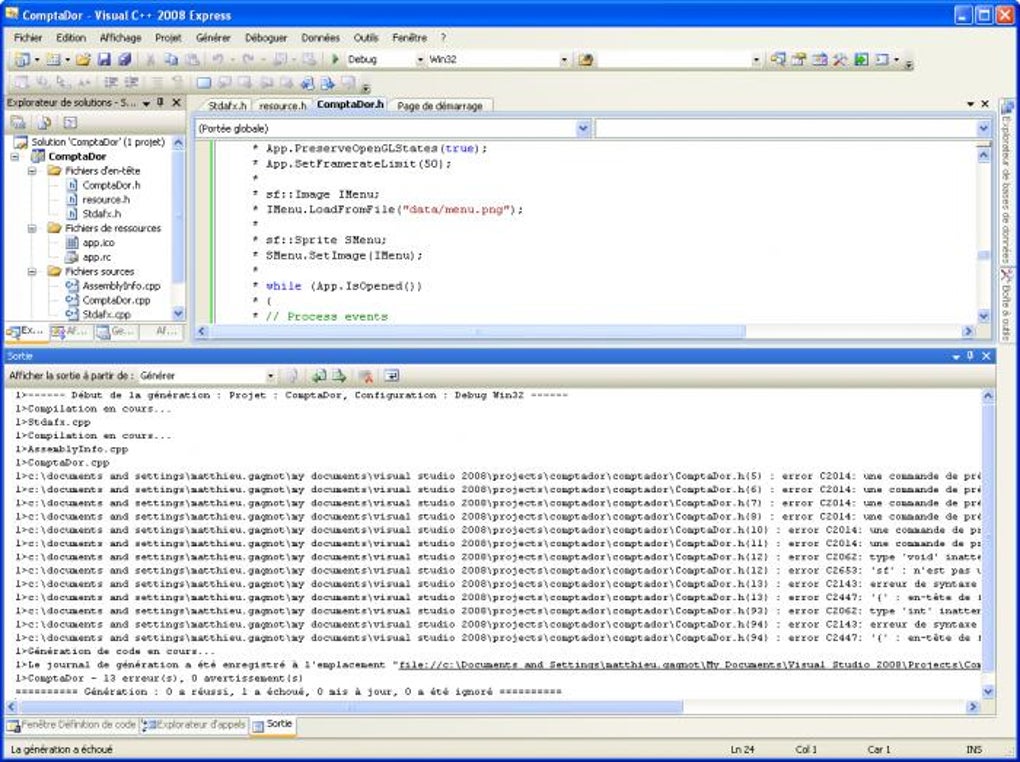Open the Outils menu
Image resolution: width=1020 pixels, height=762 pixels.
click(366, 38)
